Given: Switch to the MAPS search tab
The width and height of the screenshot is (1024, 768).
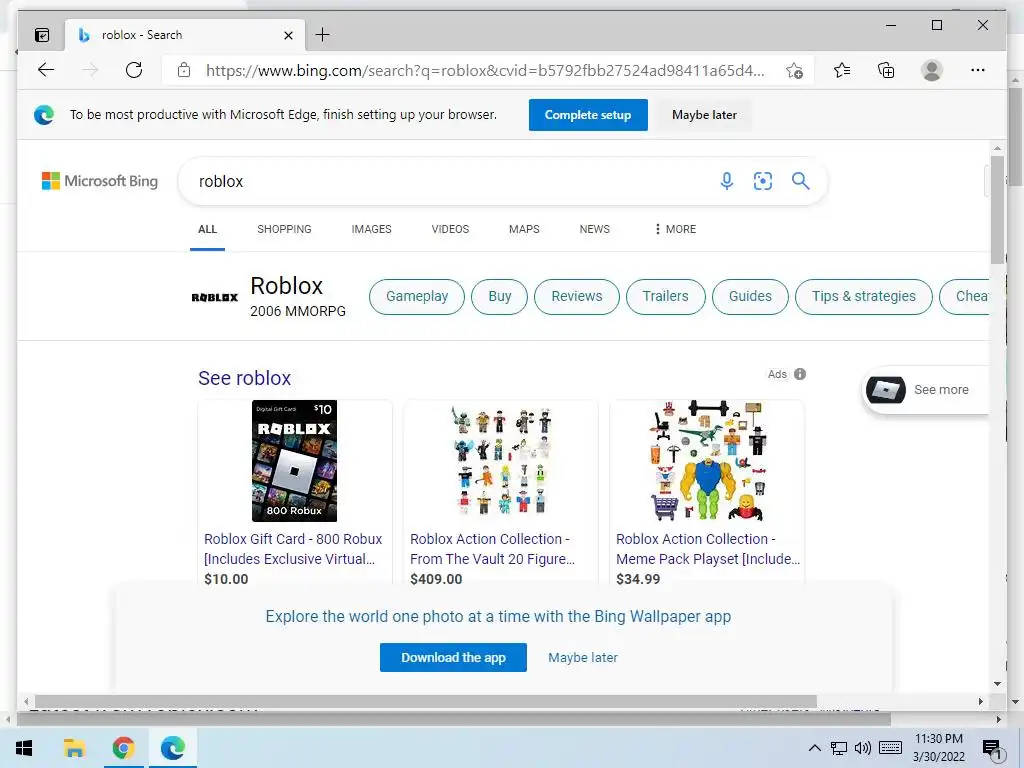Looking at the screenshot, I should 524,229.
